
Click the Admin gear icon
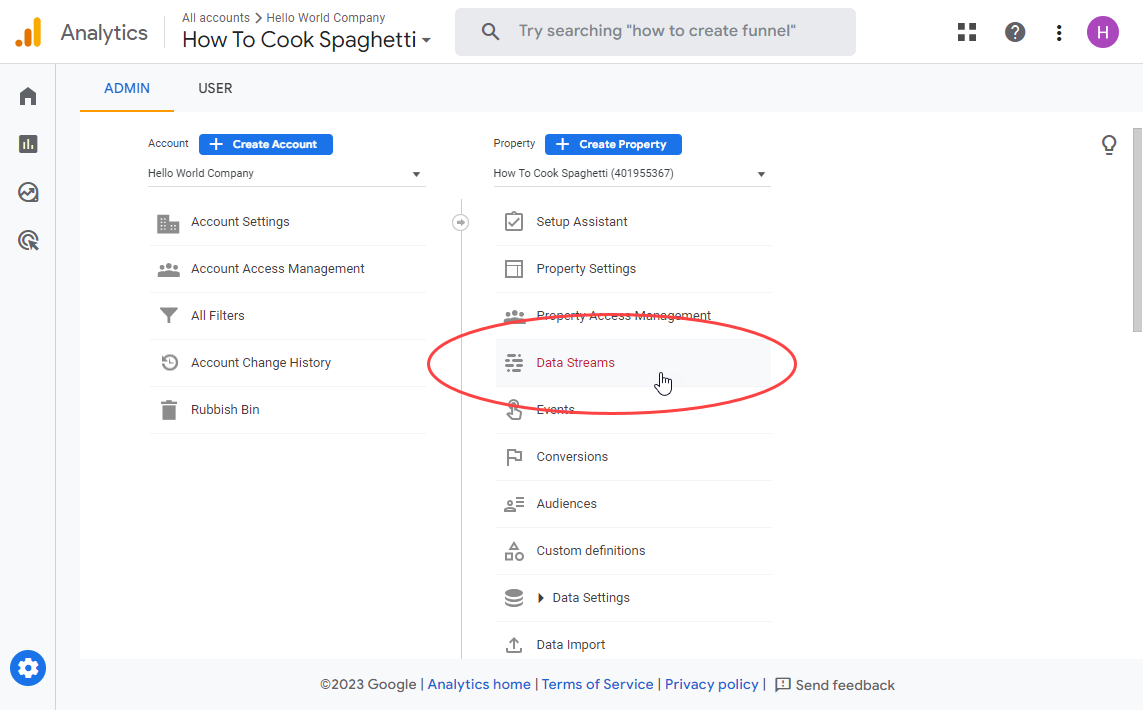point(28,668)
